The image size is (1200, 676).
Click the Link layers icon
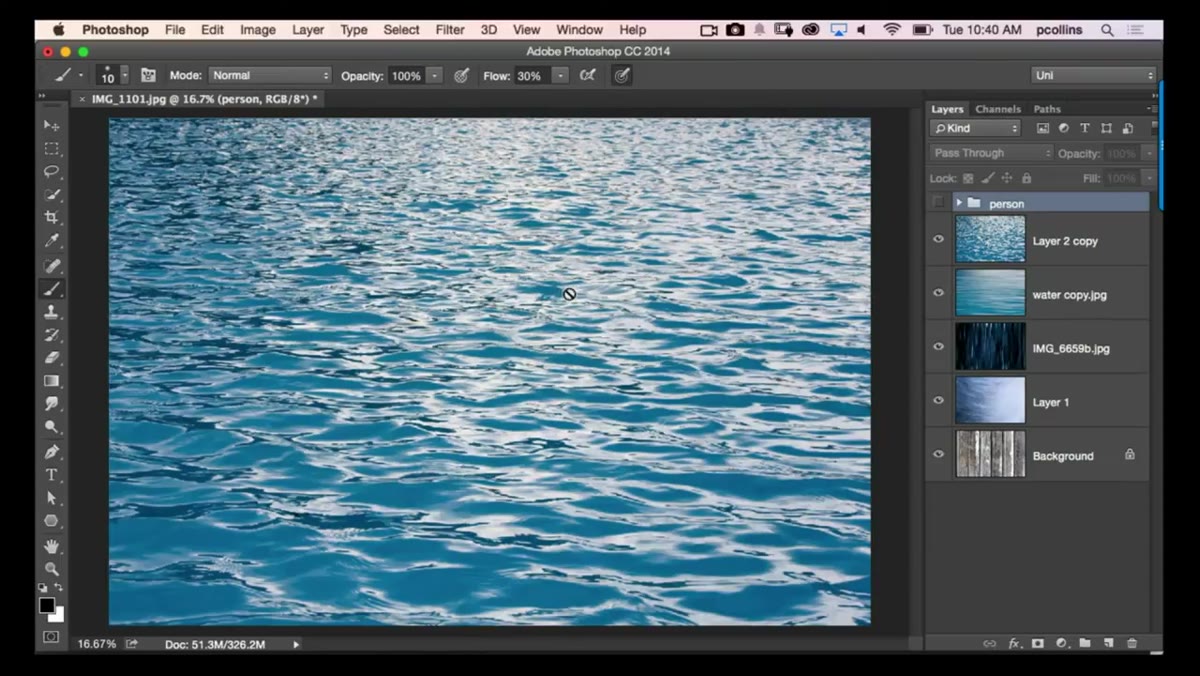[x=990, y=643]
